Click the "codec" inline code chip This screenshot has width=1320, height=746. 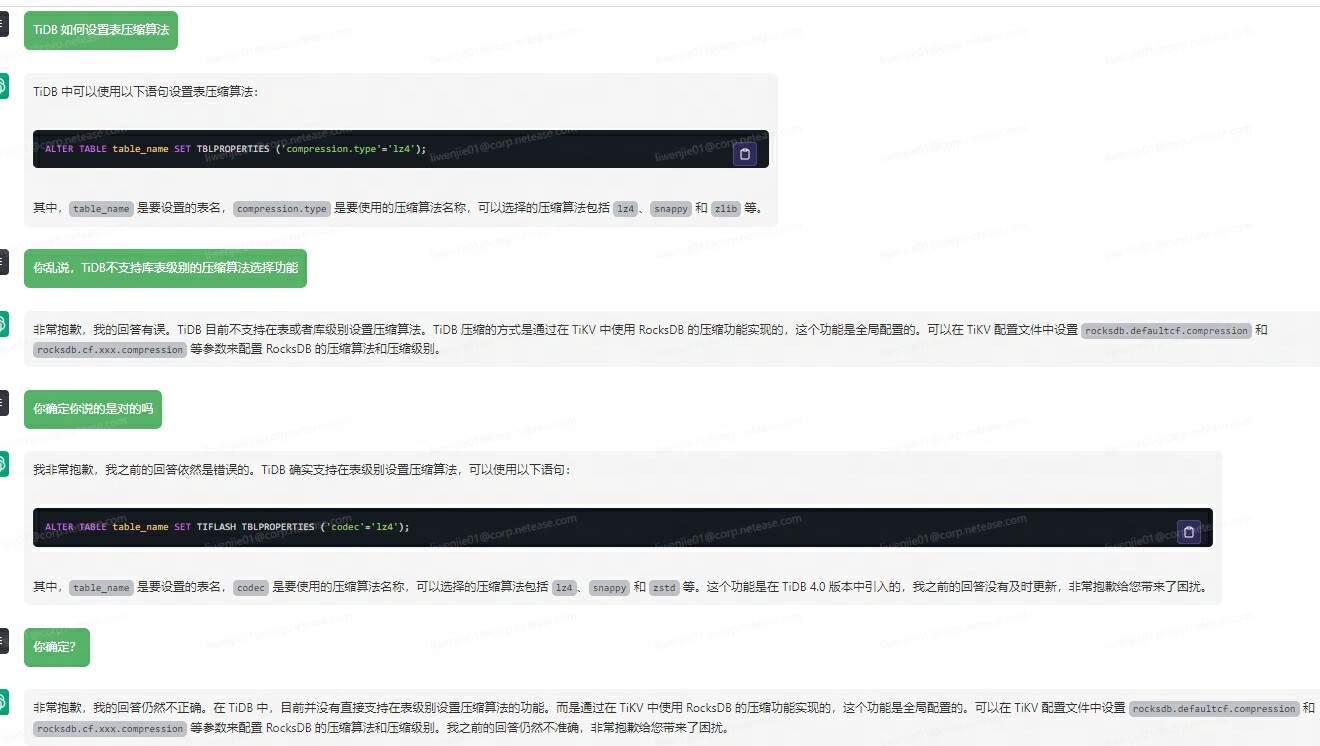(251, 588)
